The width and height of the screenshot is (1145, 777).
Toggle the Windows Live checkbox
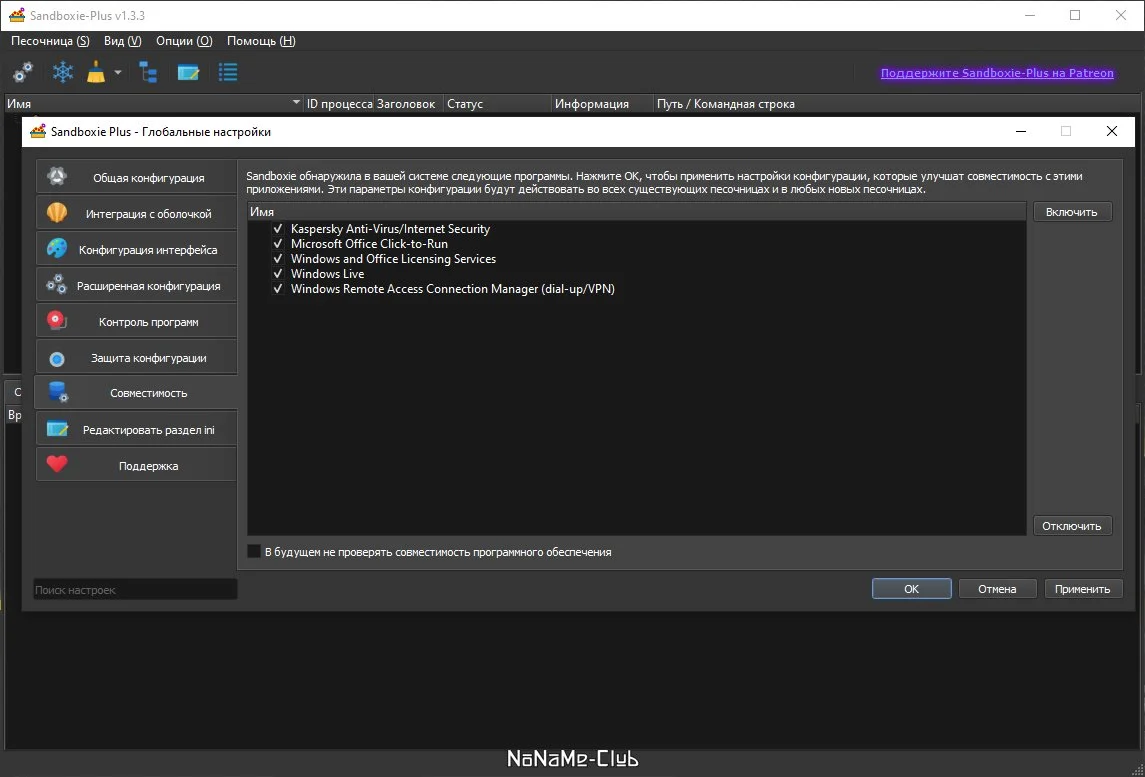pyautogui.click(x=277, y=274)
